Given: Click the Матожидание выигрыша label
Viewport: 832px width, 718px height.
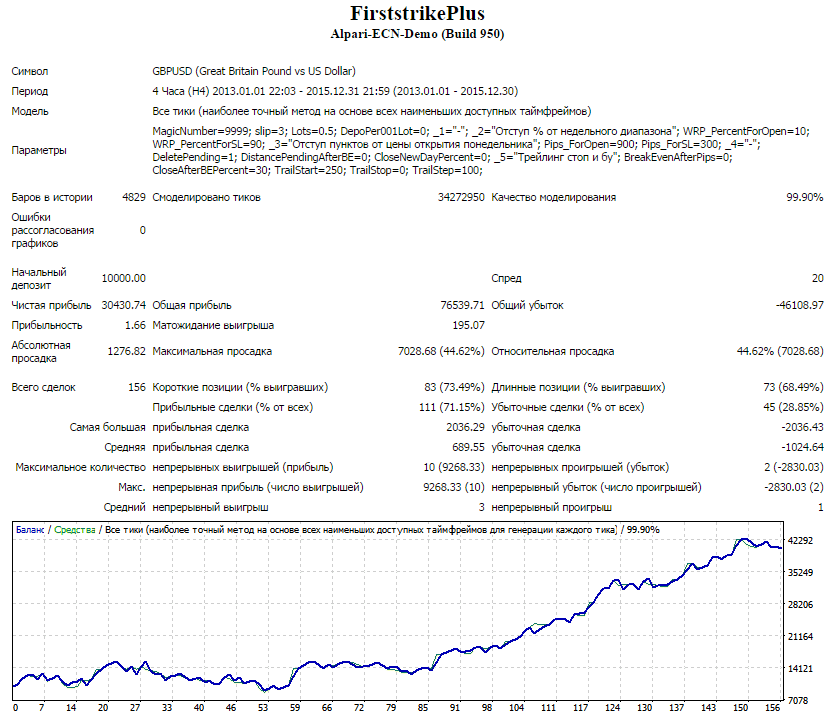Looking at the screenshot, I should pyautogui.click(x=213, y=325).
